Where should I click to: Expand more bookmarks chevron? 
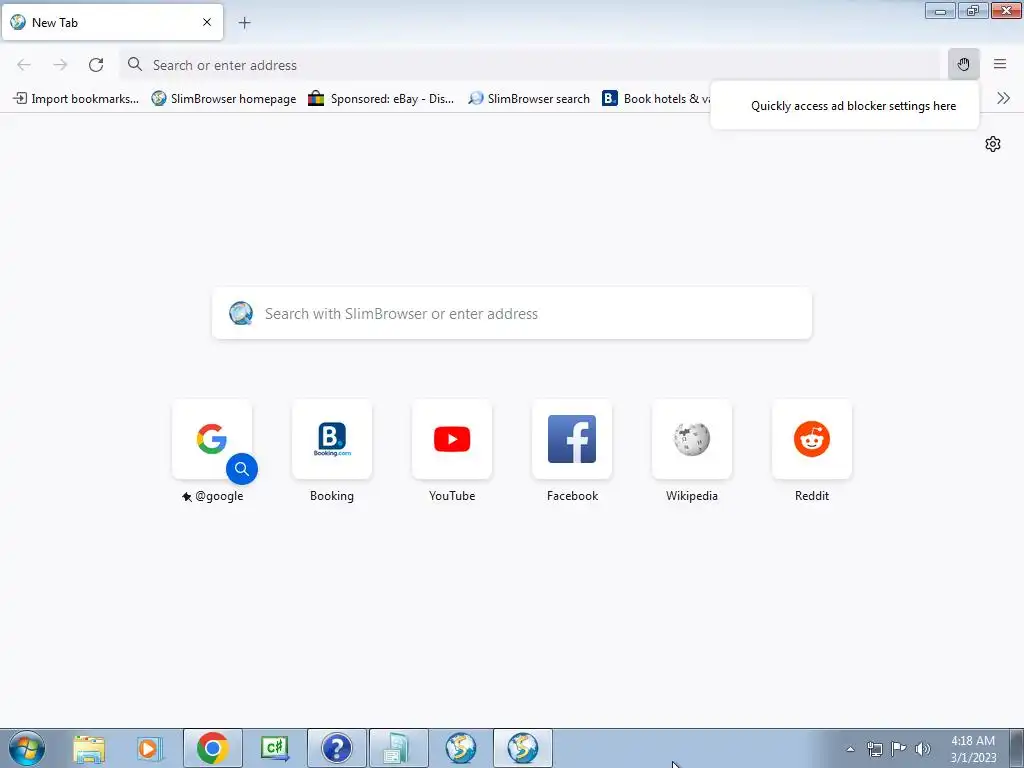coord(1003,99)
